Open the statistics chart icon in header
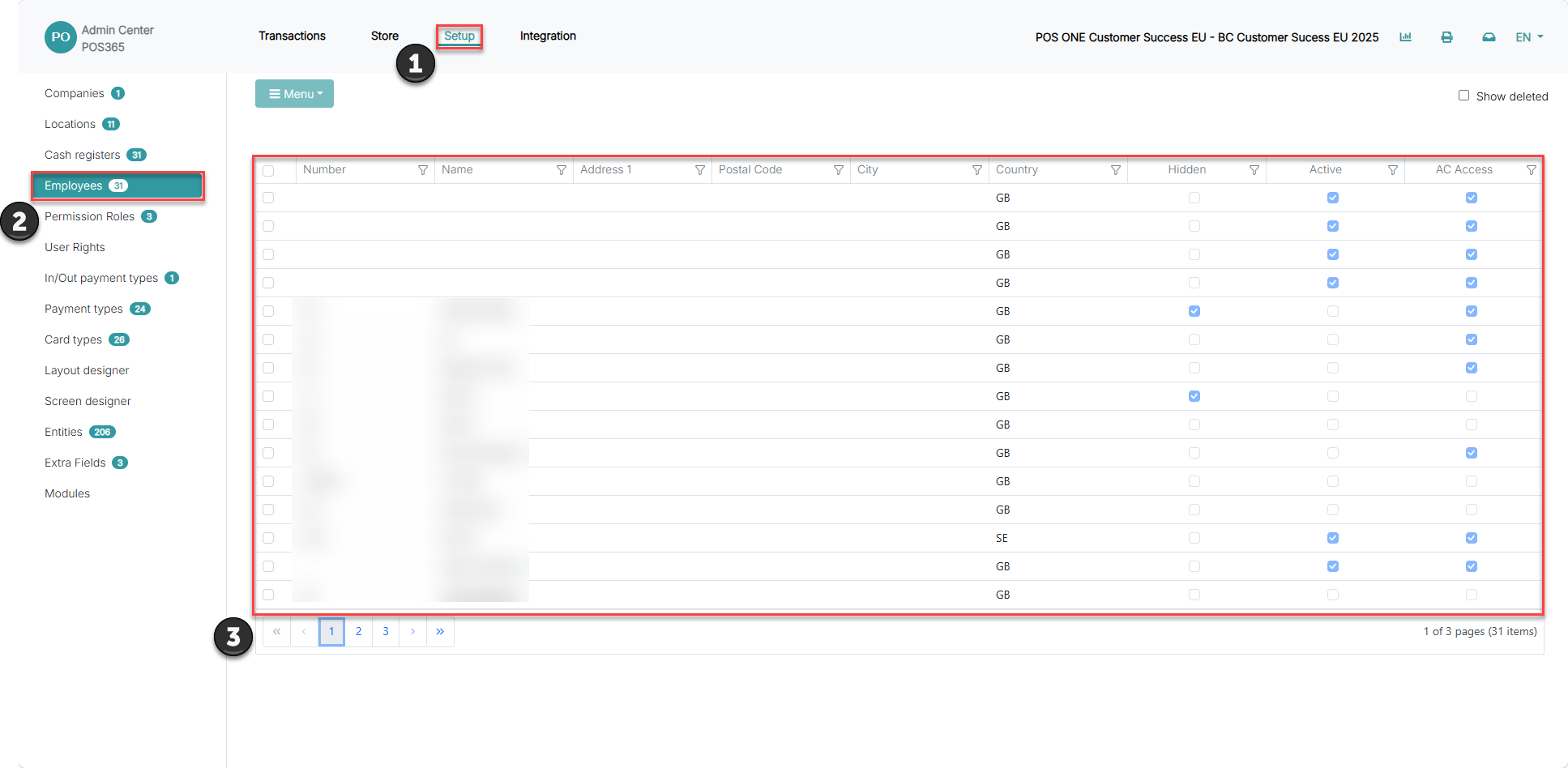Screen dimensions: 1568x768 (x=1405, y=37)
